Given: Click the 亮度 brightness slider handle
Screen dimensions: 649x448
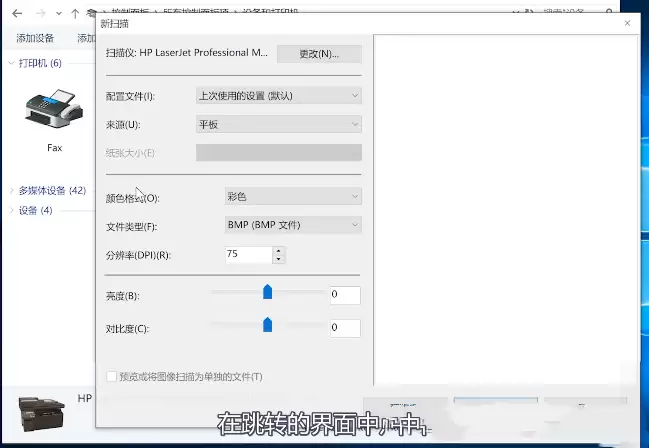Looking at the screenshot, I should click(267, 292).
